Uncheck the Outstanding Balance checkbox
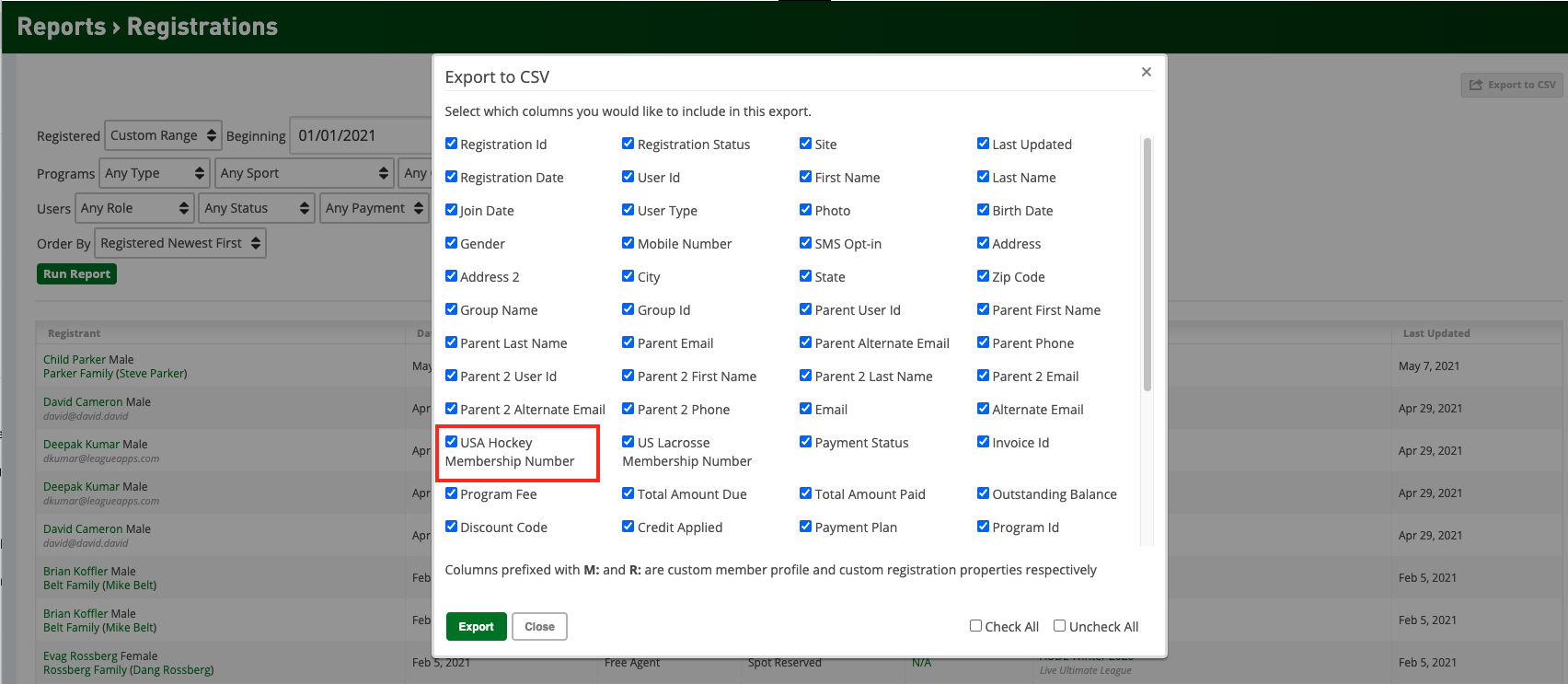The image size is (1568, 684). (983, 493)
